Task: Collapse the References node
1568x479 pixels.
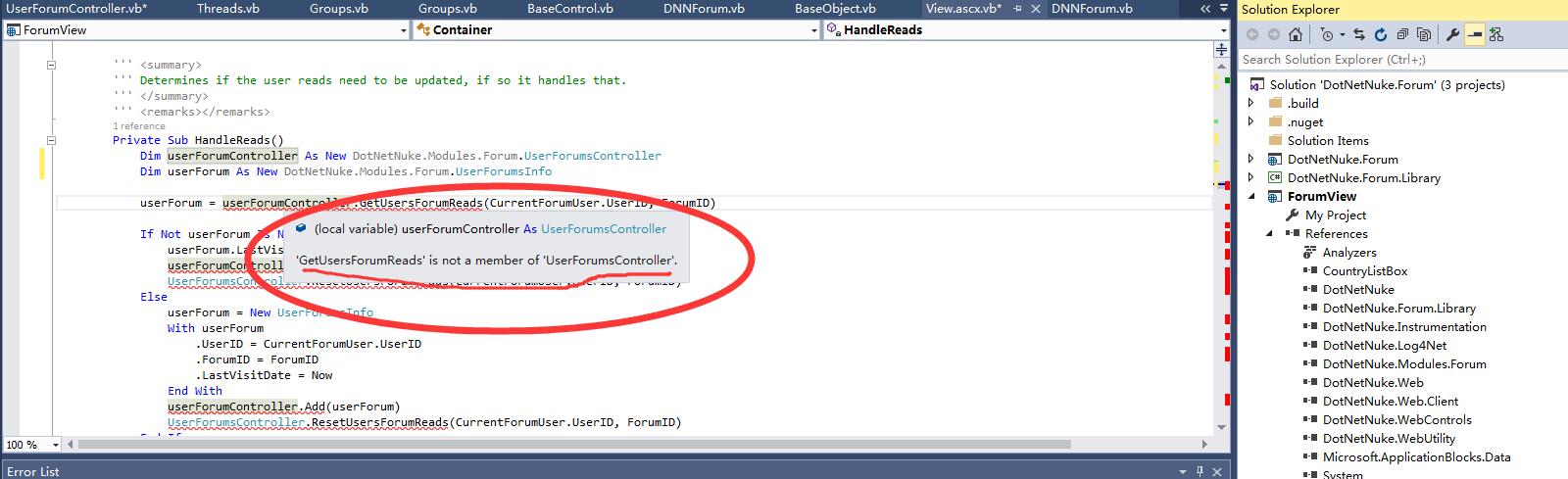Action: 1269,233
